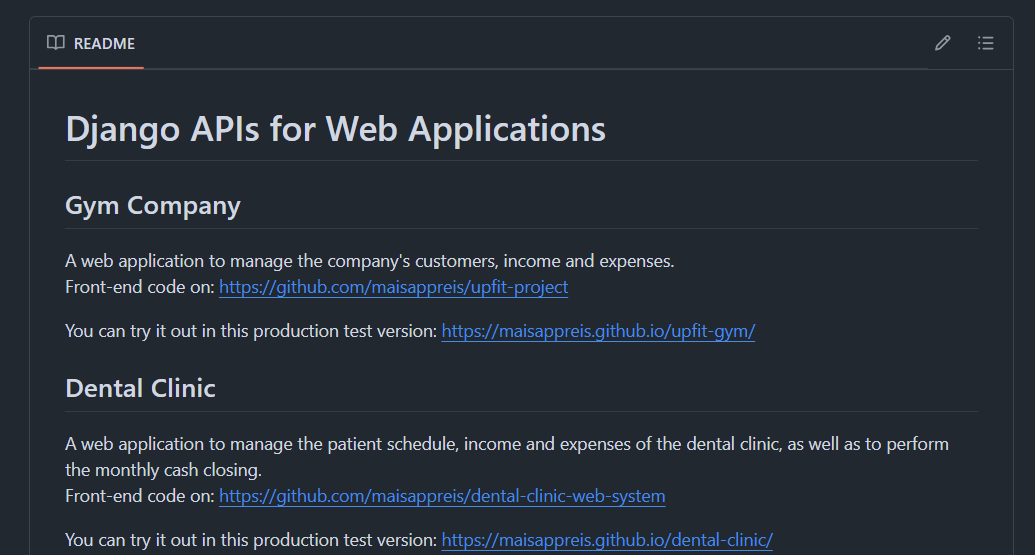Click the pencil icon to edit README
Screen dimensions: 1035x555
tap(942, 43)
